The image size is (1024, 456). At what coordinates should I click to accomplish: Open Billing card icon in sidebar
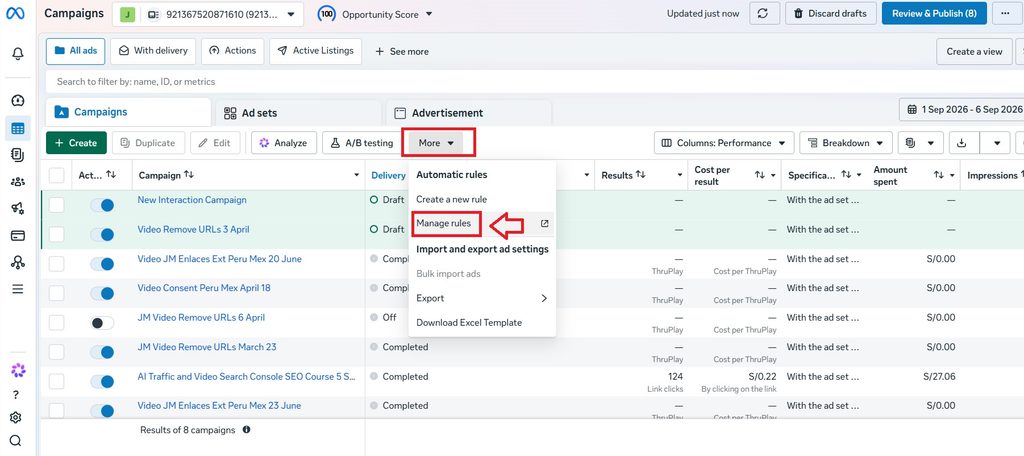[18, 236]
